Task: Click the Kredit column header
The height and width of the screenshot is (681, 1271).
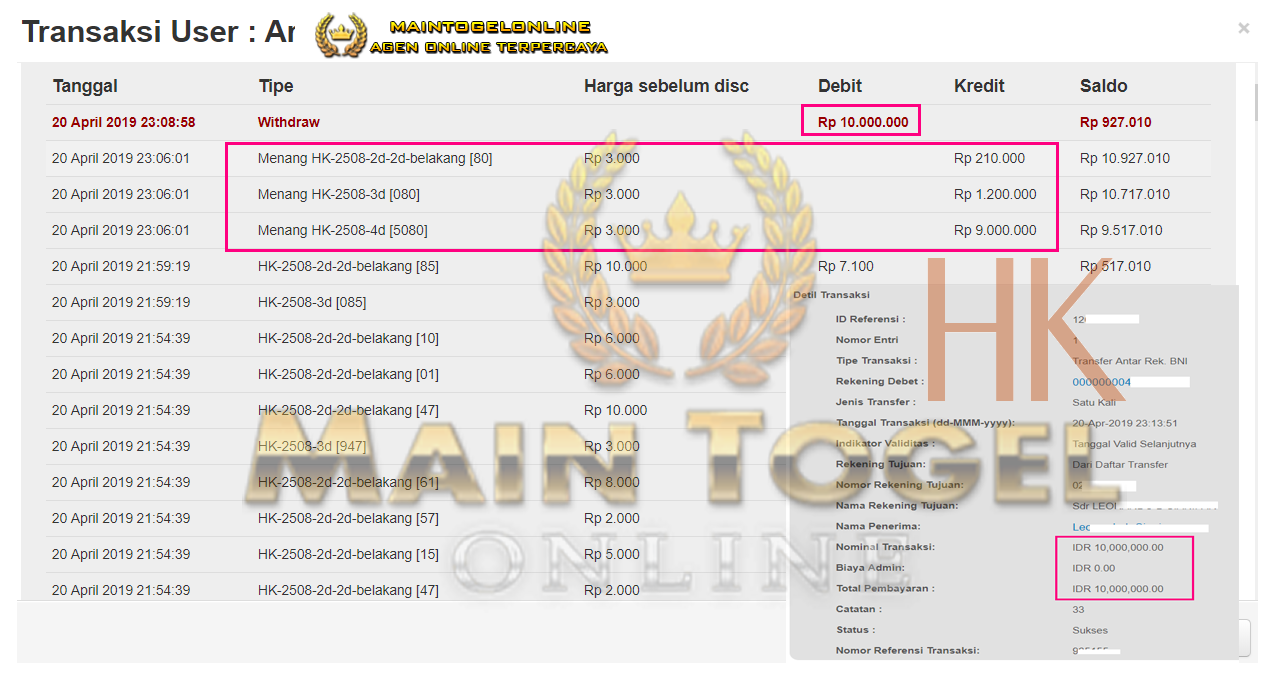Action: pyautogui.click(x=979, y=86)
